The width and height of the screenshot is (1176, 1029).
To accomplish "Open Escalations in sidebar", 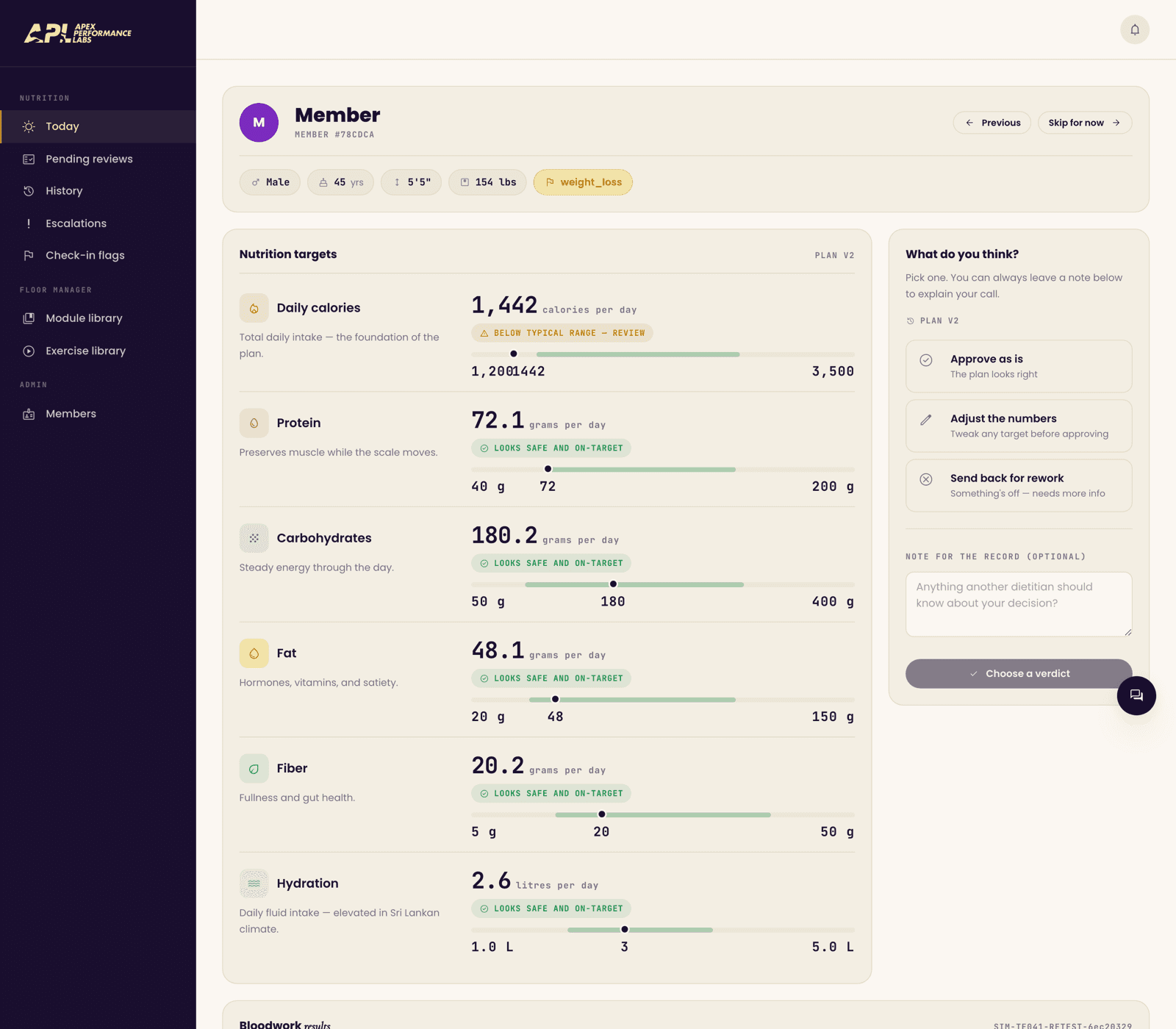I will (98, 223).
